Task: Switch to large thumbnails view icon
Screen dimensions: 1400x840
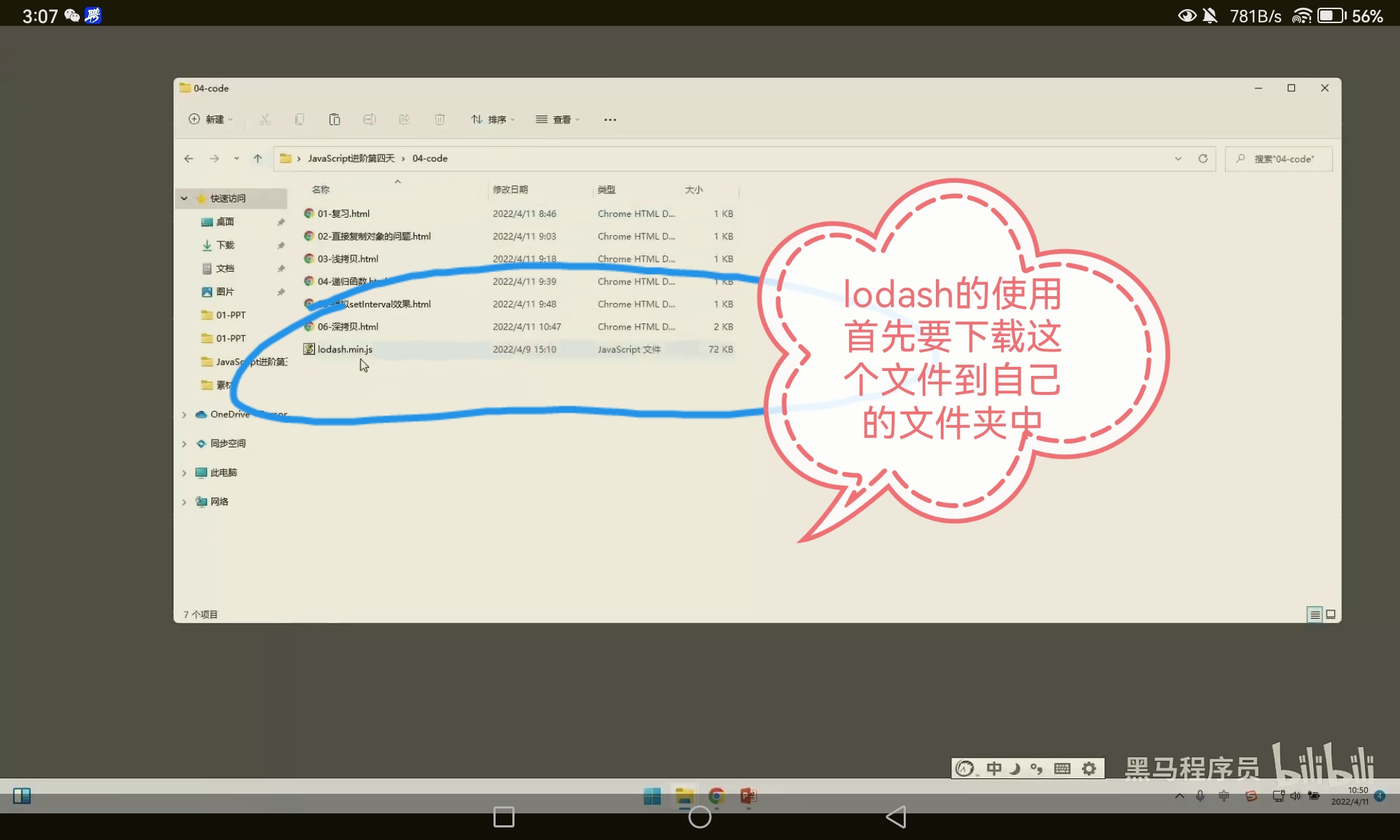Action: point(1331,615)
